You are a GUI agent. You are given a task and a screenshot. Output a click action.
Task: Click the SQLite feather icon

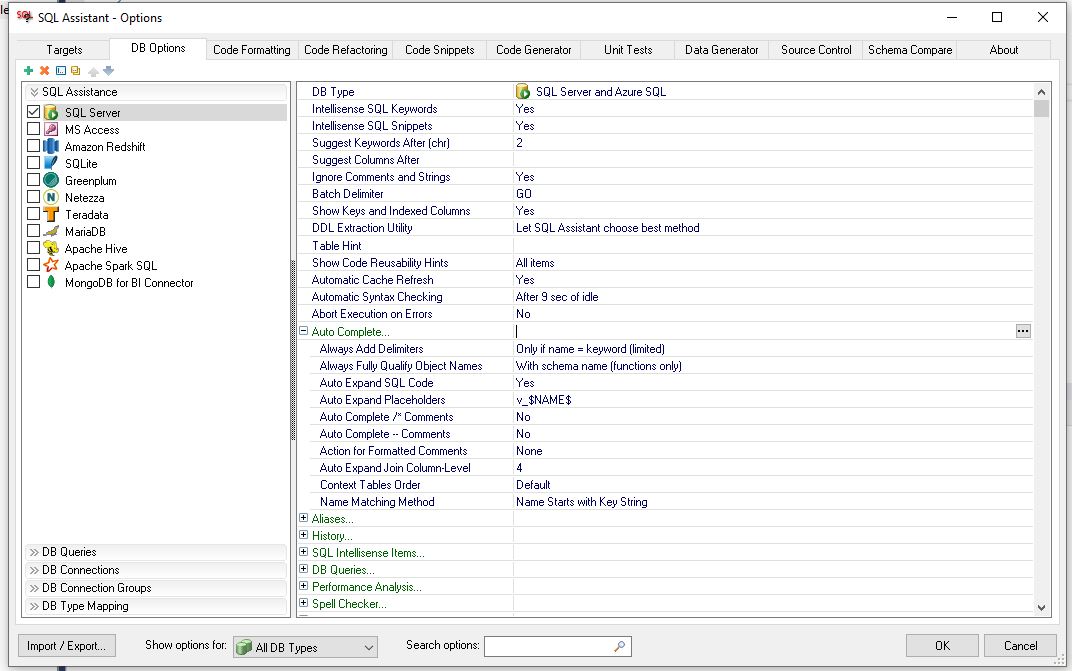51,163
